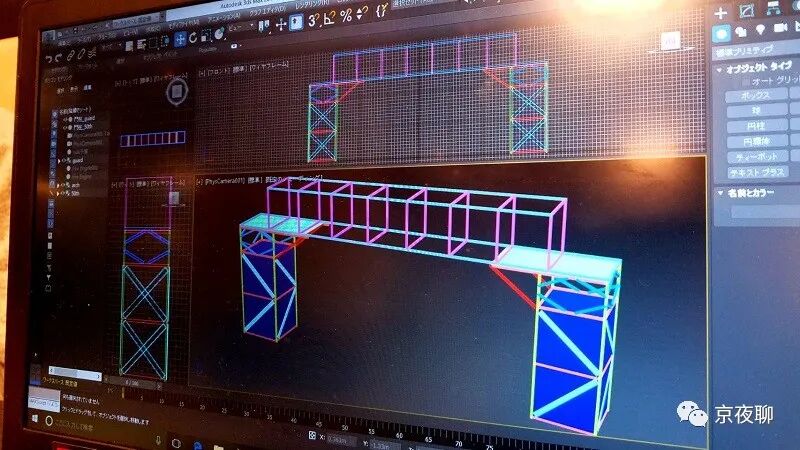Viewport: 800px width, 450px height.
Task: Click the ティーポット primitive button
Action: click(758, 157)
